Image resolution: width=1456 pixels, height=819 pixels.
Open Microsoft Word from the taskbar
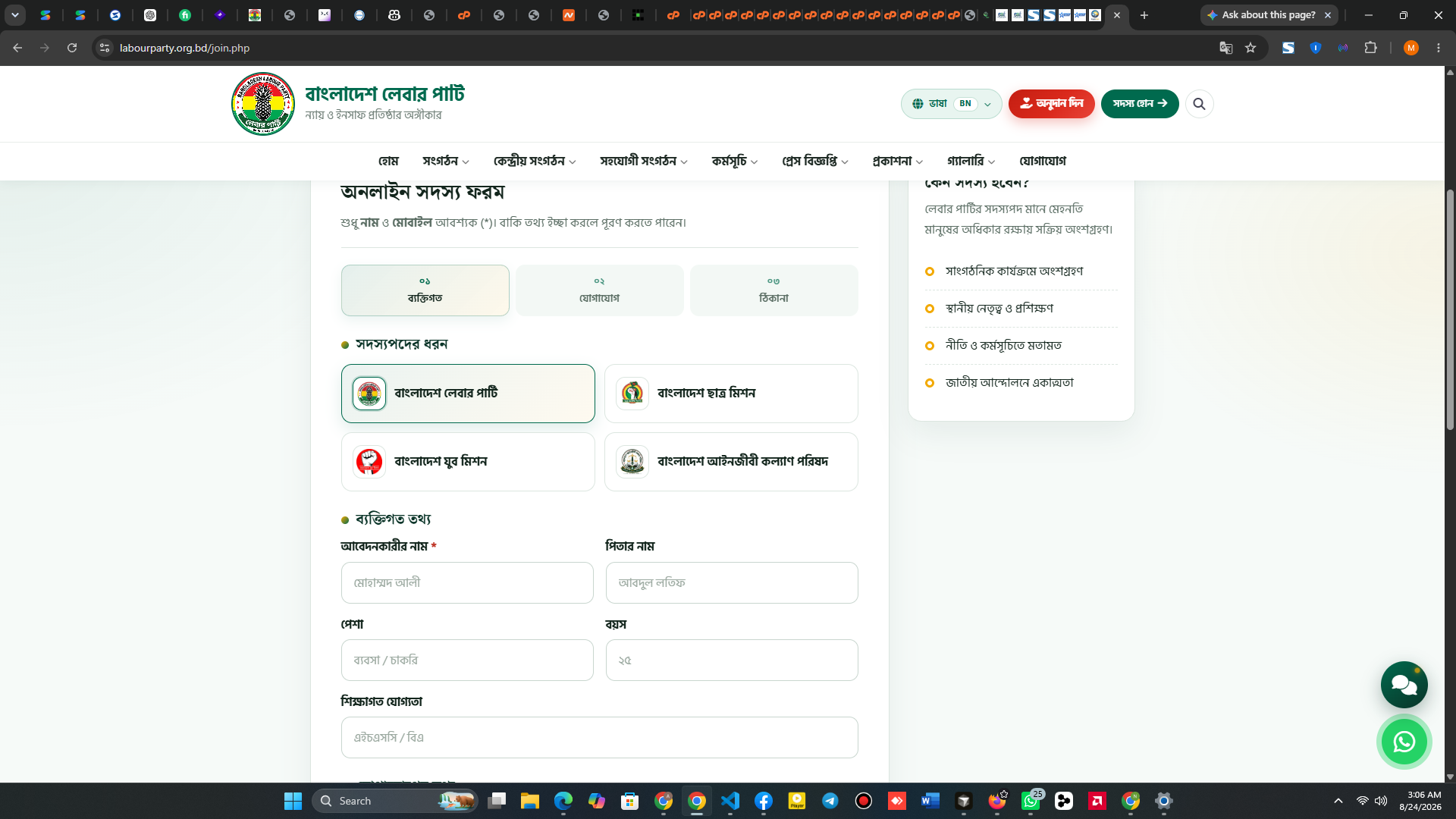930,801
